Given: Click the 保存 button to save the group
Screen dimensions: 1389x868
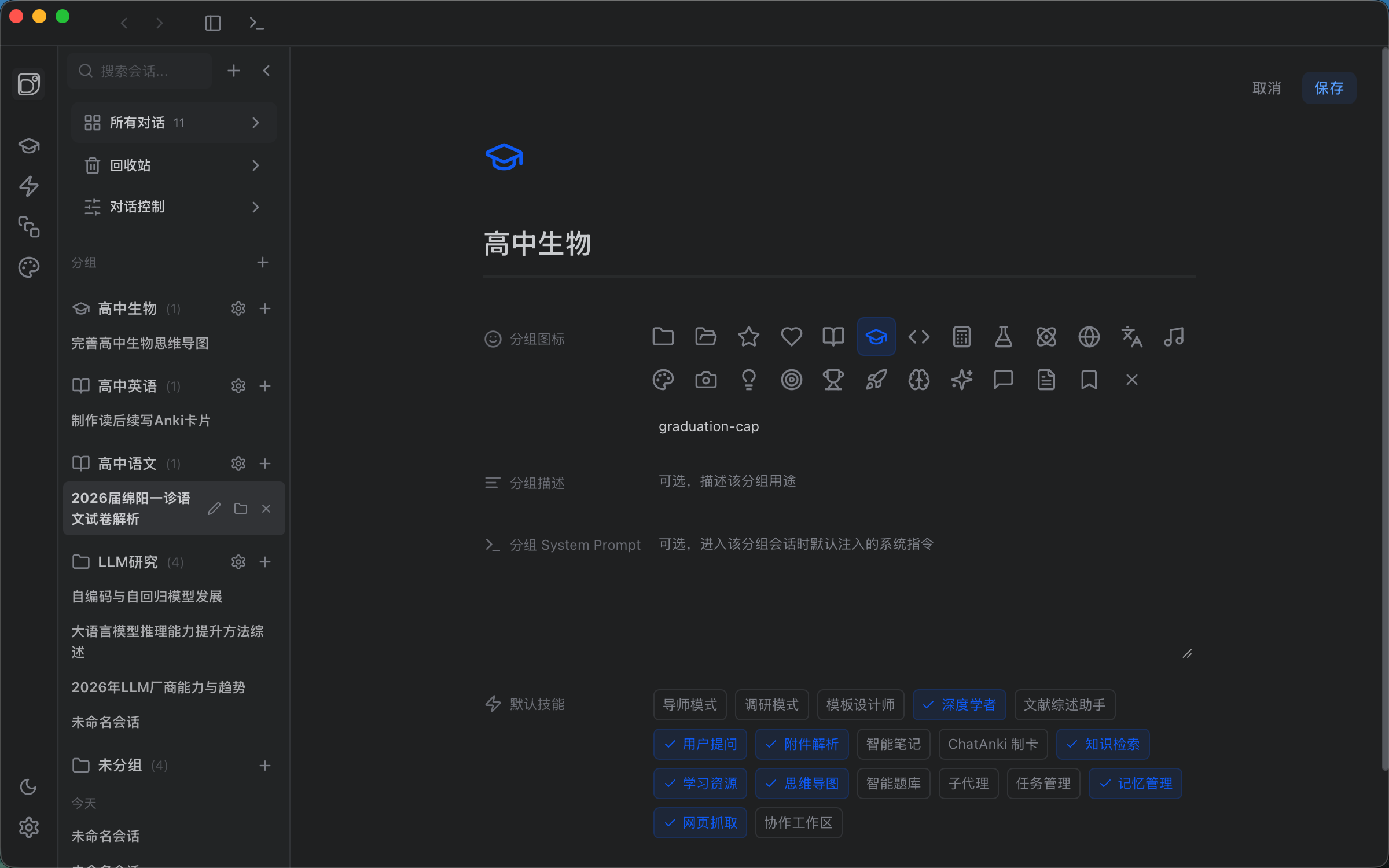Looking at the screenshot, I should tap(1329, 87).
